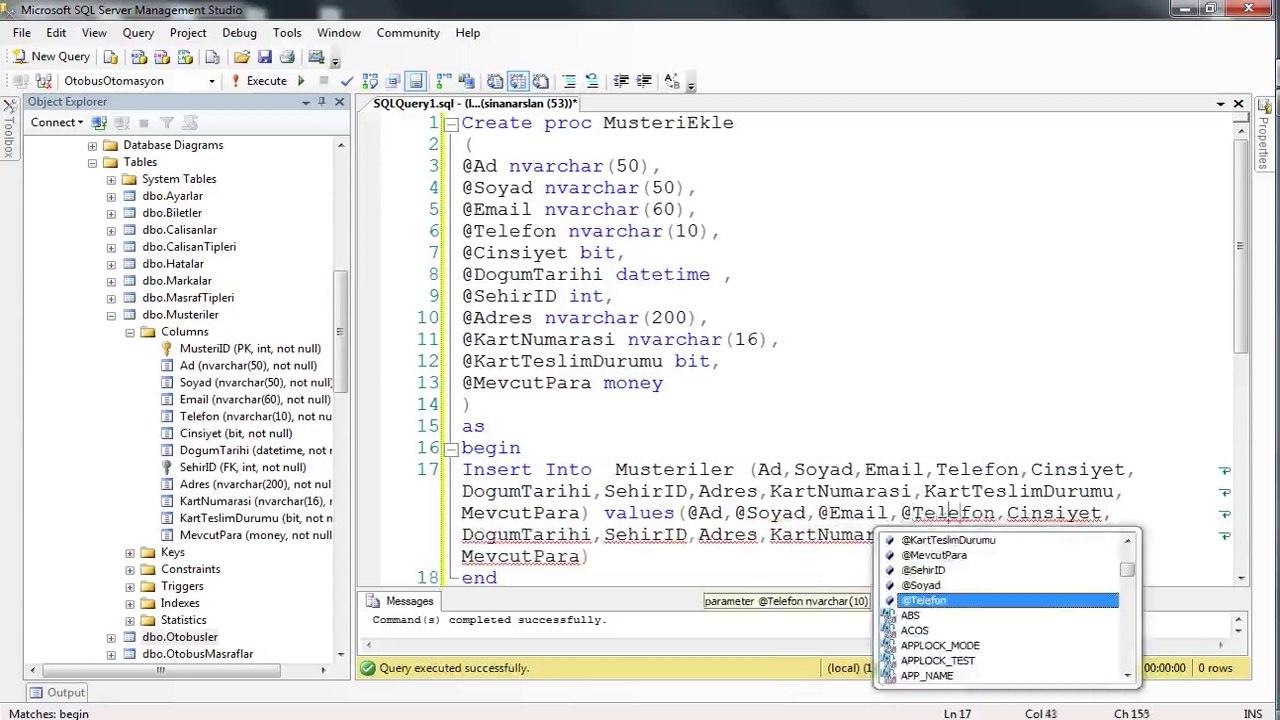This screenshot has height=720, width=1280.
Task: Save the query with the floppy icon
Action: pos(264,57)
